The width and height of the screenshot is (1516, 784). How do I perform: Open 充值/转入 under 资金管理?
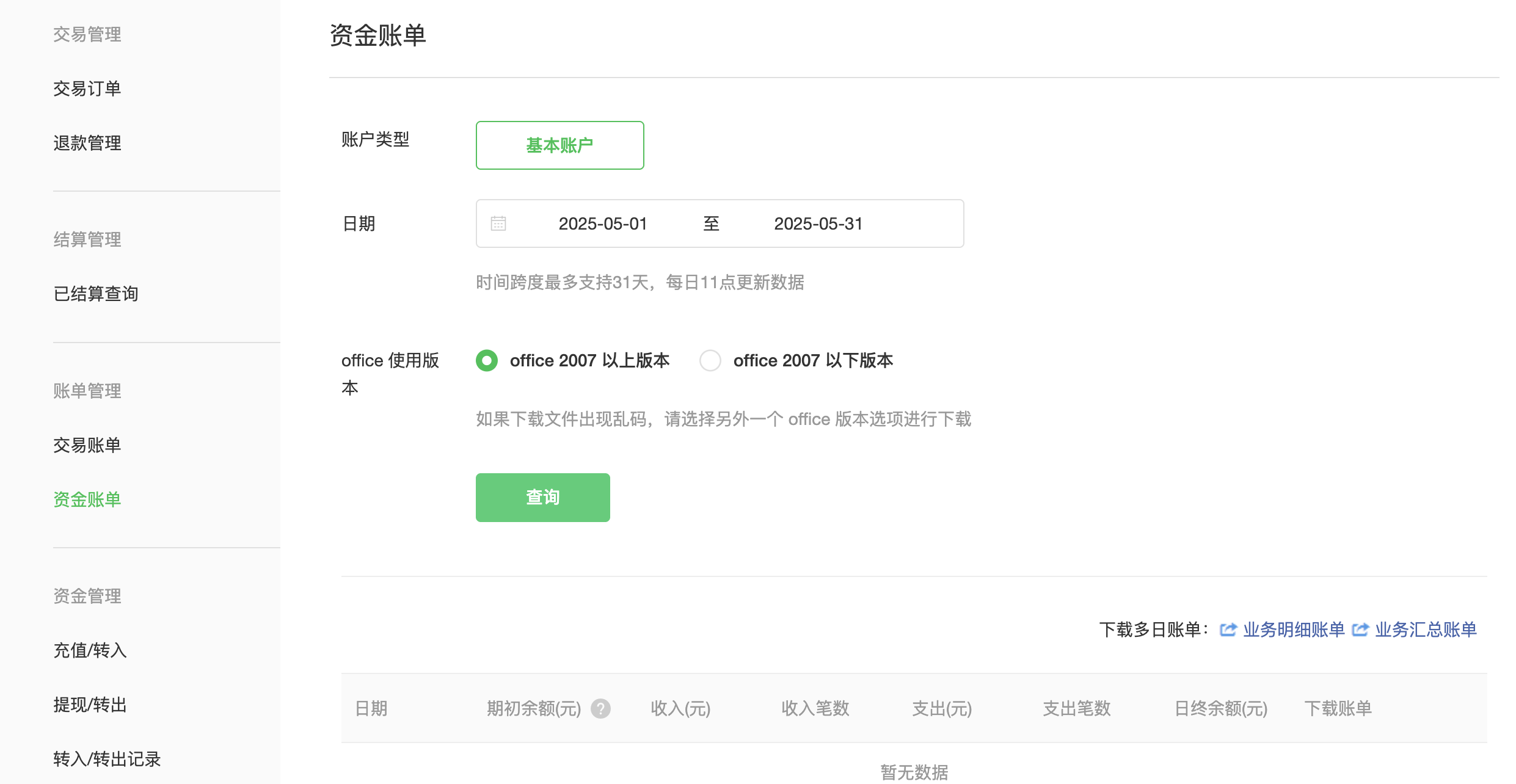[90, 650]
